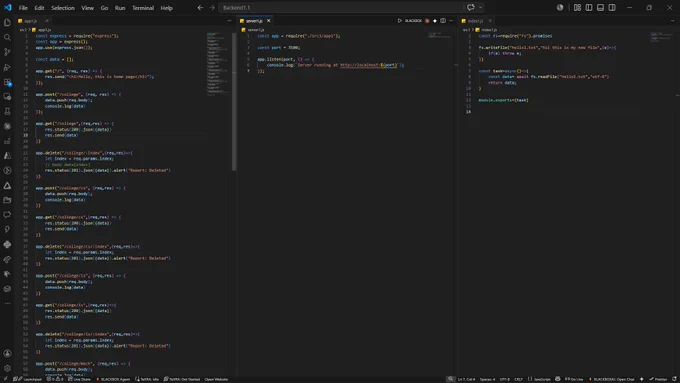Open the Run menu
The width and height of the screenshot is (680, 383).
pyautogui.click(x=120, y=8)
